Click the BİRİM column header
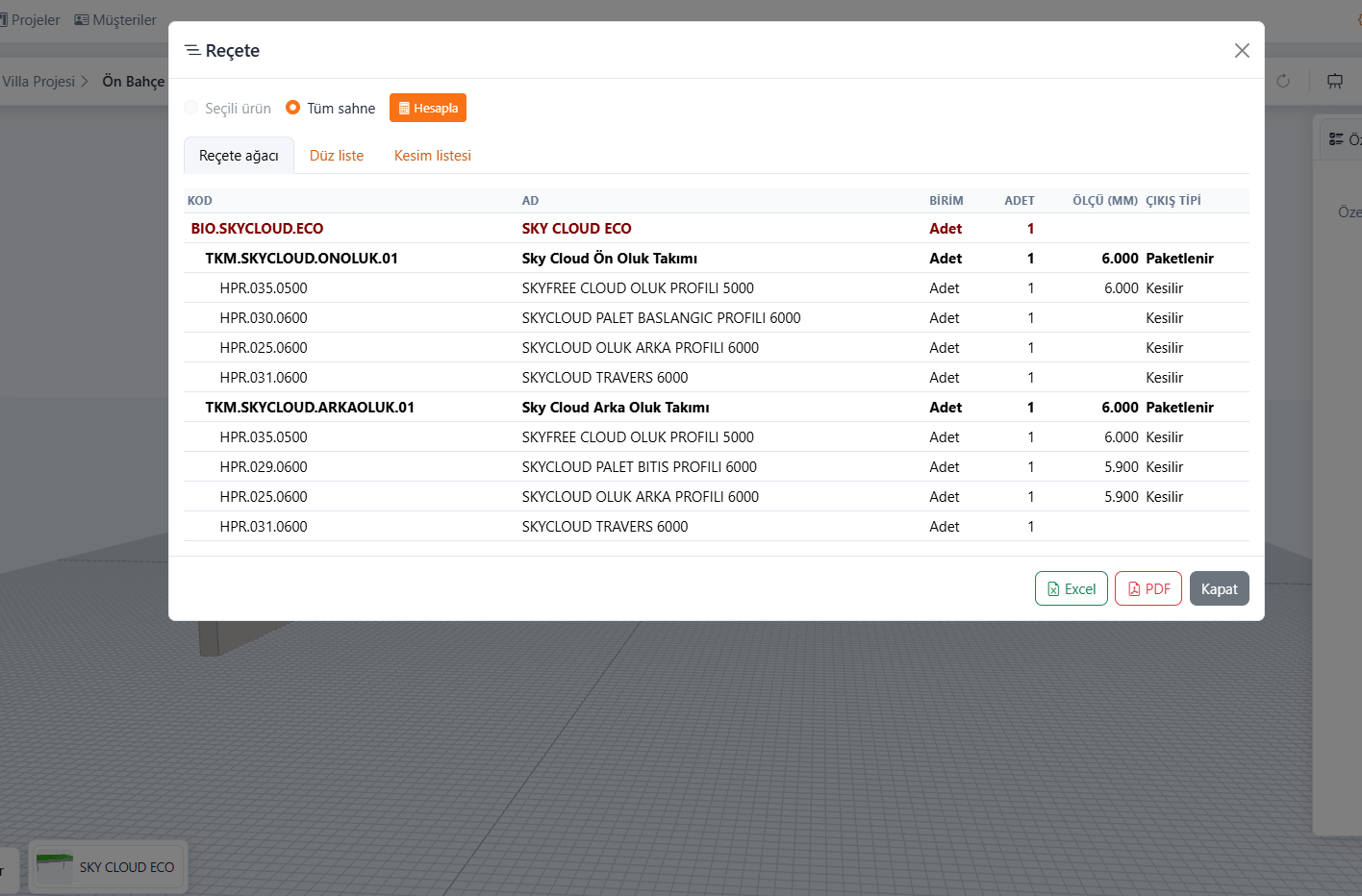This screenshot has width=1362, height=896. tap(946, 201)
